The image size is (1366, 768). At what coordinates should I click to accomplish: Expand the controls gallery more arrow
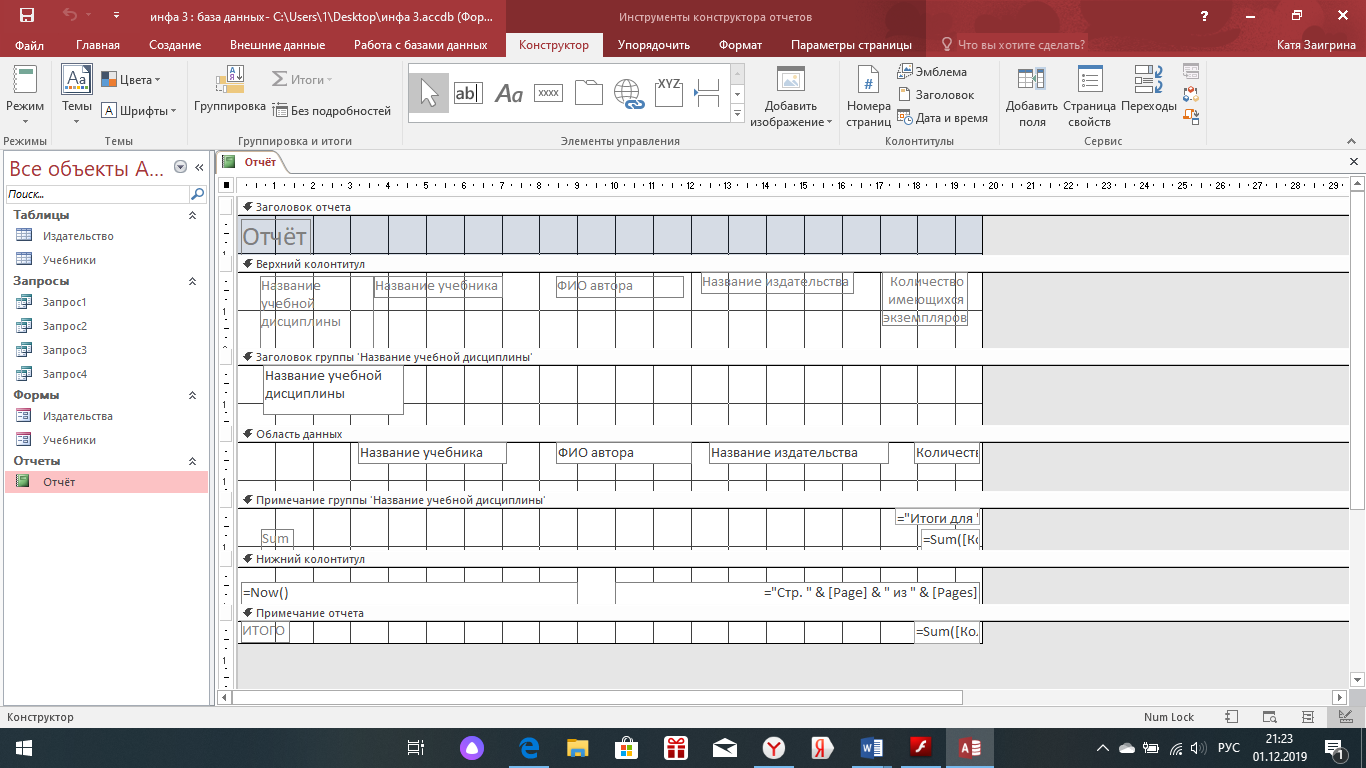[x=738, y=114]
